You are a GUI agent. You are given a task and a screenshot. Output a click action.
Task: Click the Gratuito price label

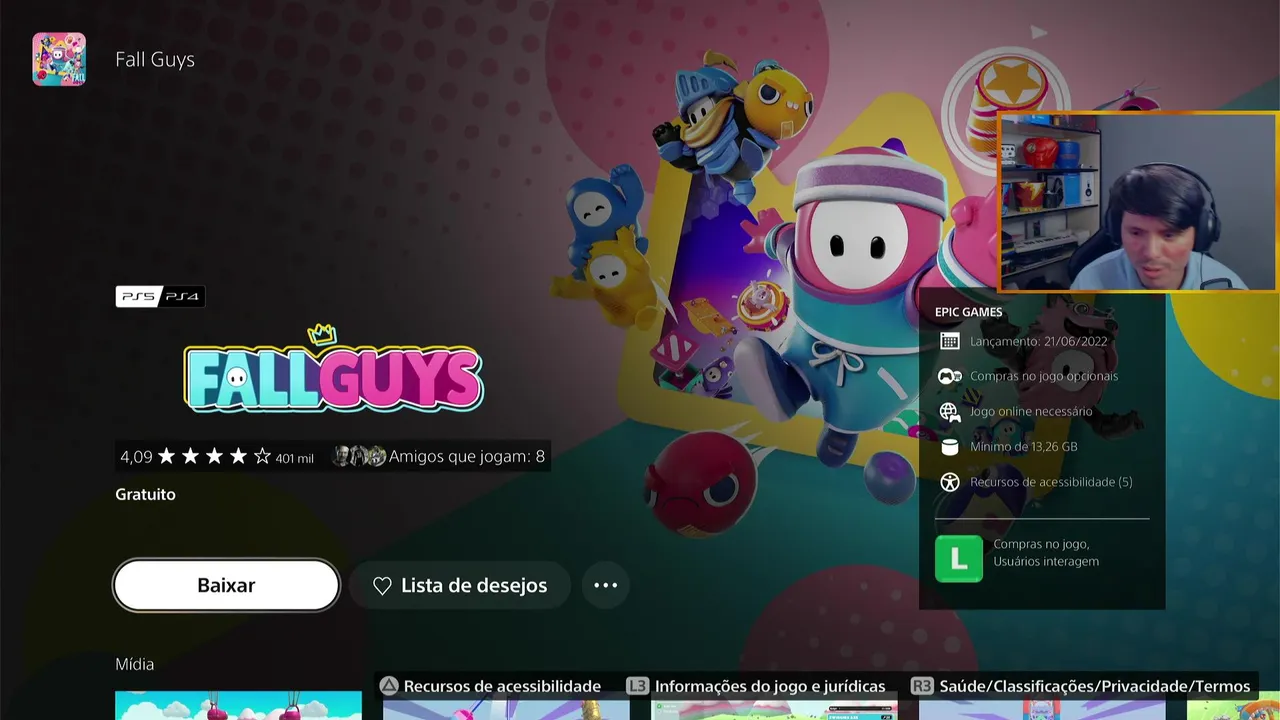coord(145,494)
